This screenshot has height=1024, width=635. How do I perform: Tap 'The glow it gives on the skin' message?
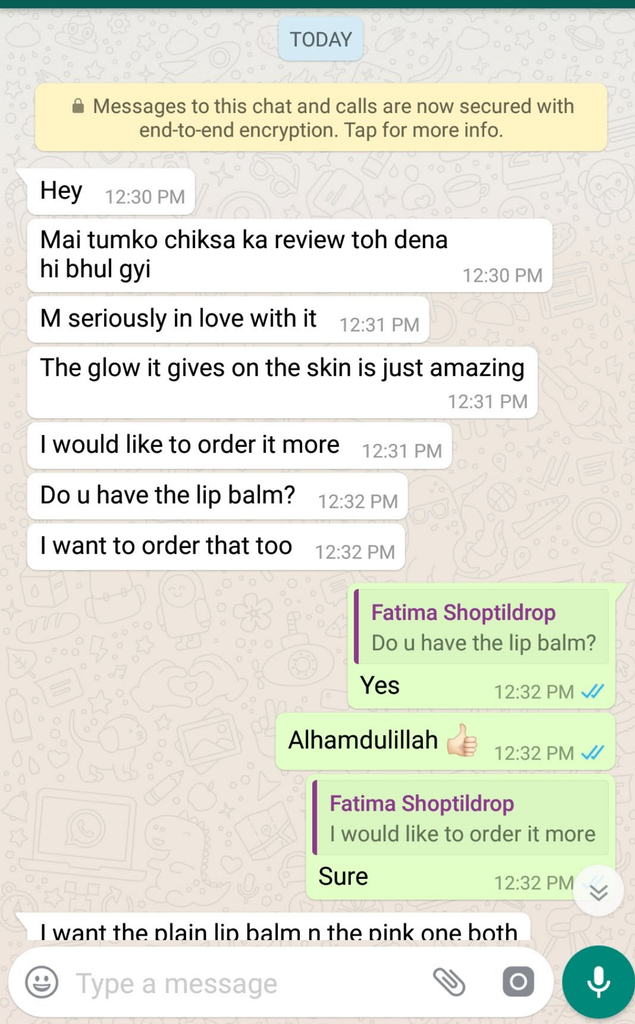[x=282, y=383]
